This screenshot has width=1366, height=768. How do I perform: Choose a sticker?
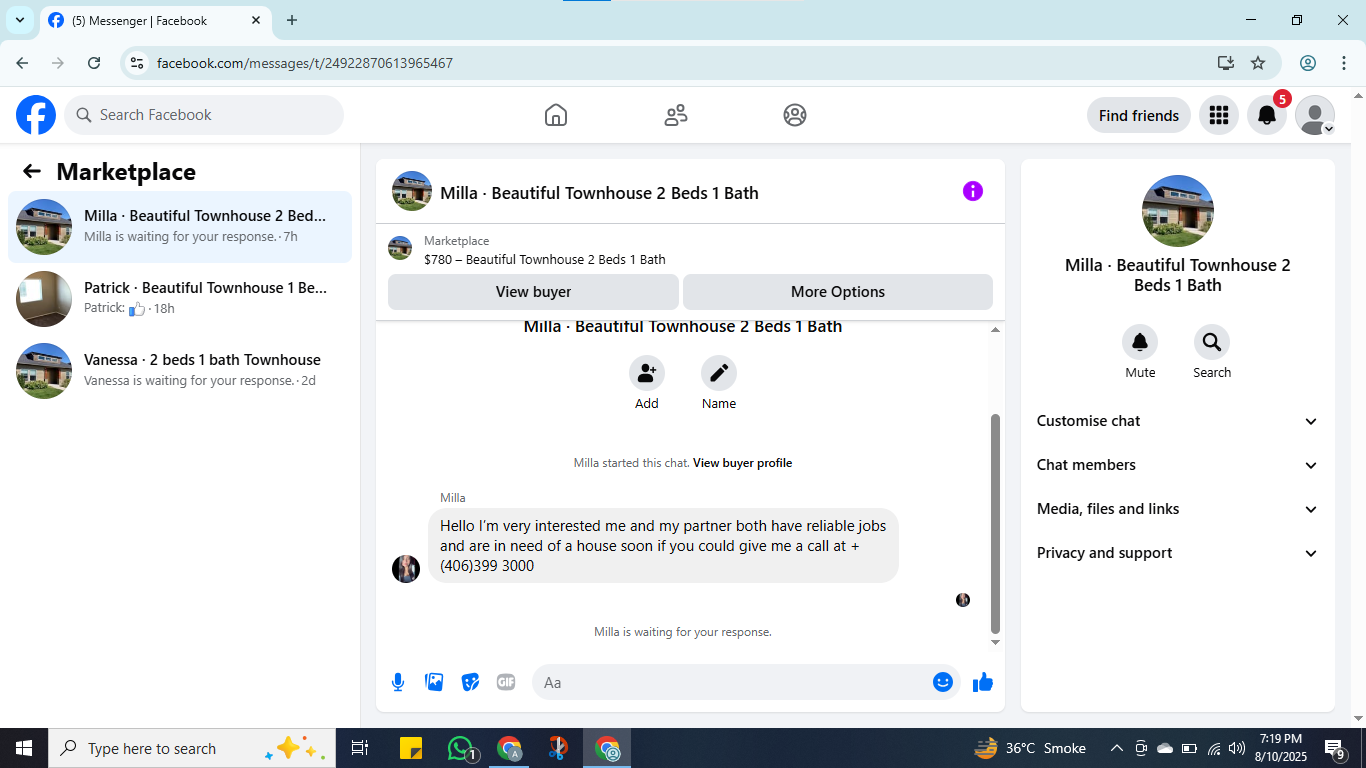pyautogui.click(x=470, y=682)
